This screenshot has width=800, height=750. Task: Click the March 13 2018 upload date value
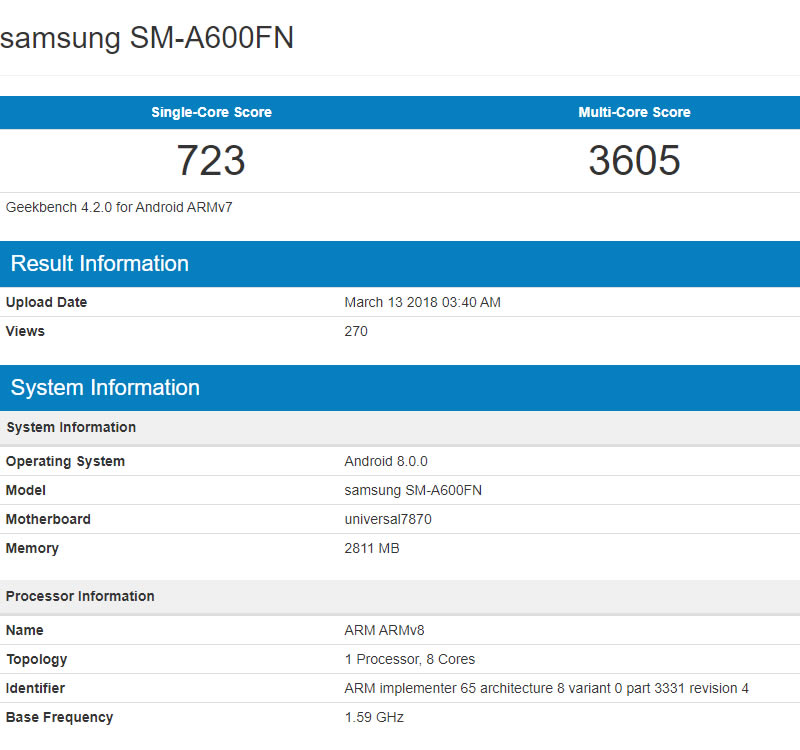pyautogui.click(x=422, y=302)
